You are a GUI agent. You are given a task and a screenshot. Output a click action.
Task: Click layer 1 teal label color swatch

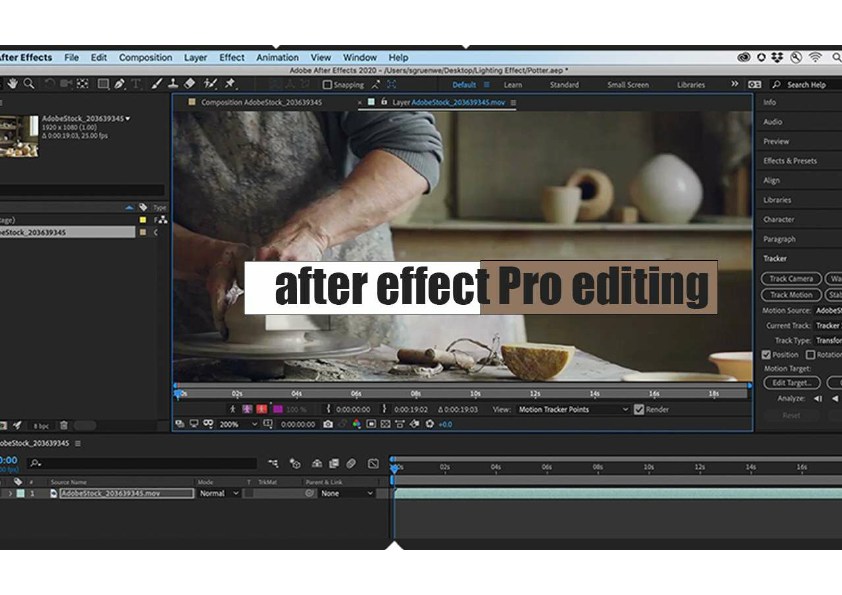click(20, 493)
